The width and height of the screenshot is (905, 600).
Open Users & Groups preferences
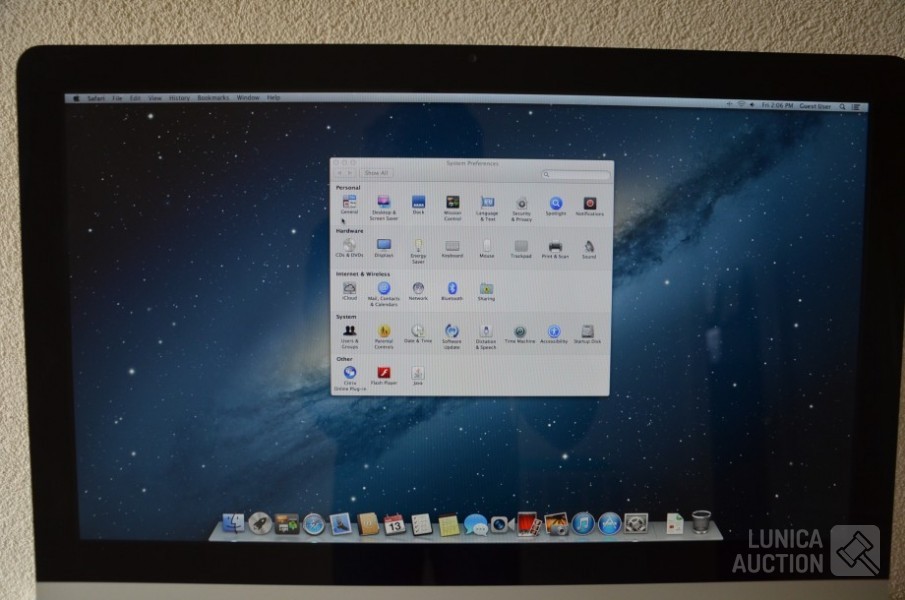point(349,337)
